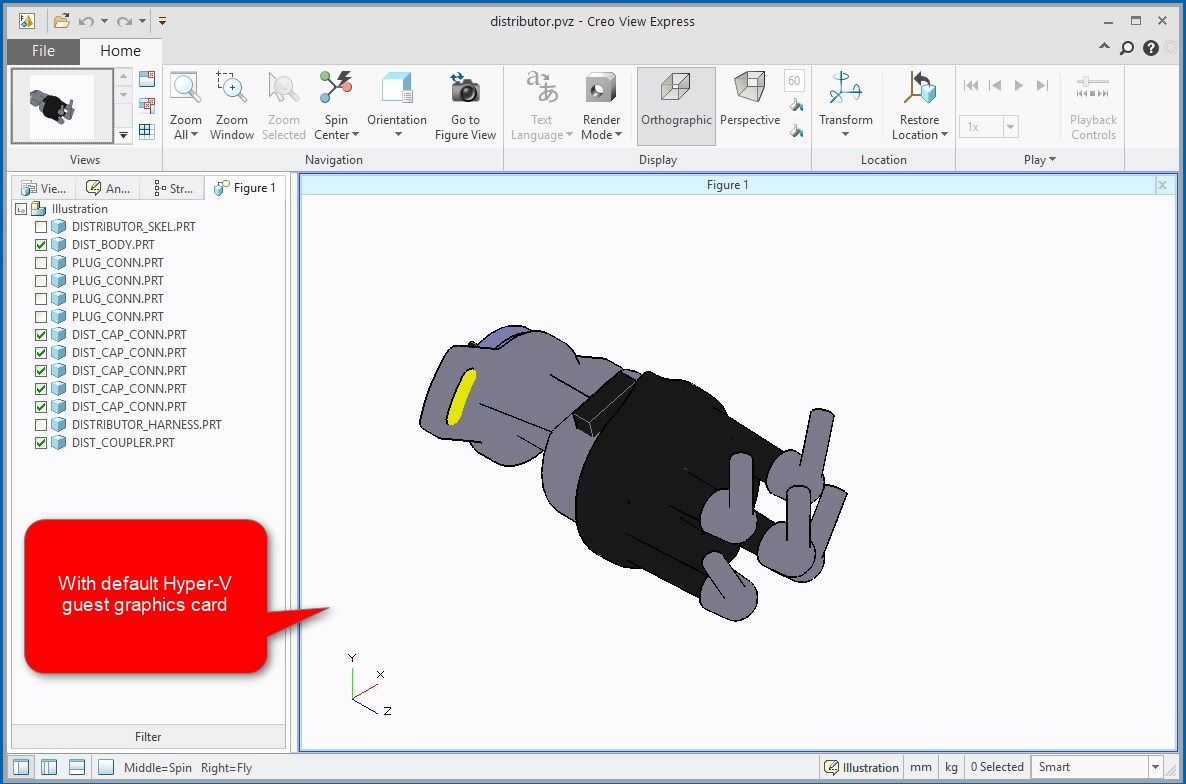Open the File menu tab
Viewport: 1186px width, 784px height.
point(43,51)
